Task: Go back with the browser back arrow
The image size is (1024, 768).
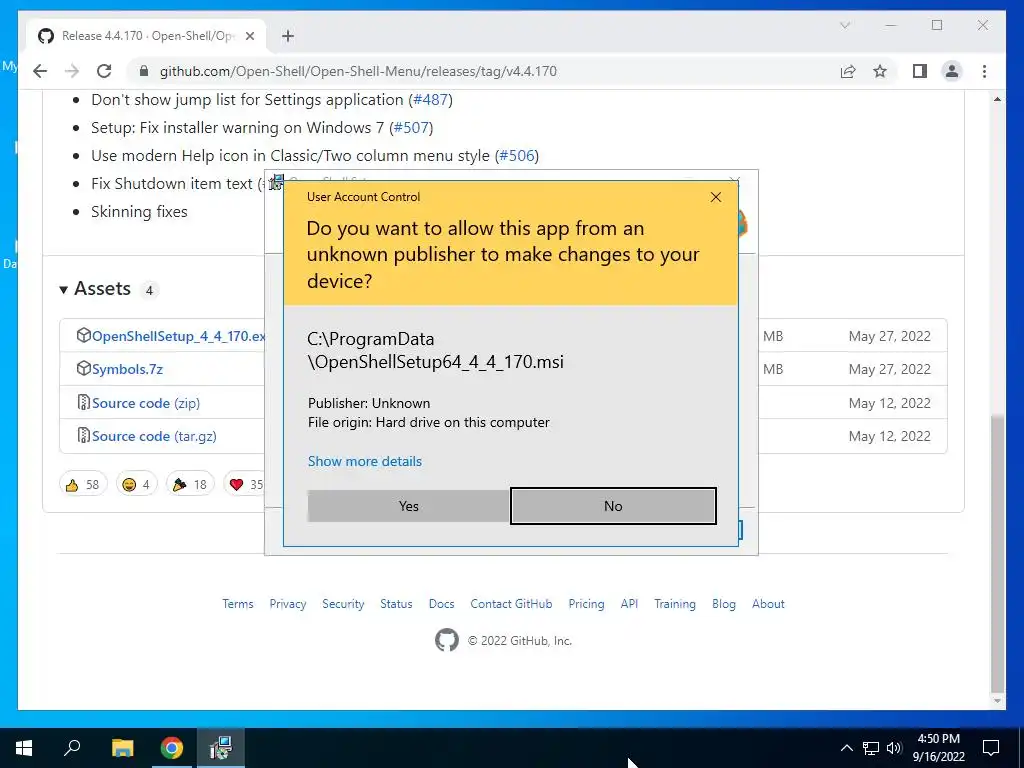Action: pyautogui.click(x=40, y=71)
